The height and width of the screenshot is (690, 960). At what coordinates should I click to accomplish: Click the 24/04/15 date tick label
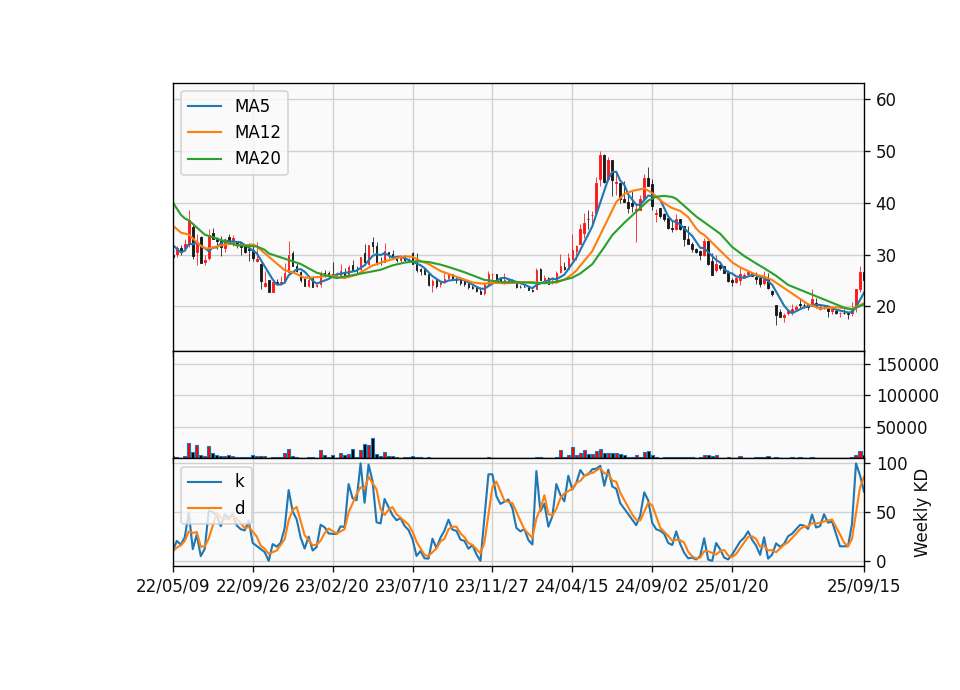tap(572, 586)
